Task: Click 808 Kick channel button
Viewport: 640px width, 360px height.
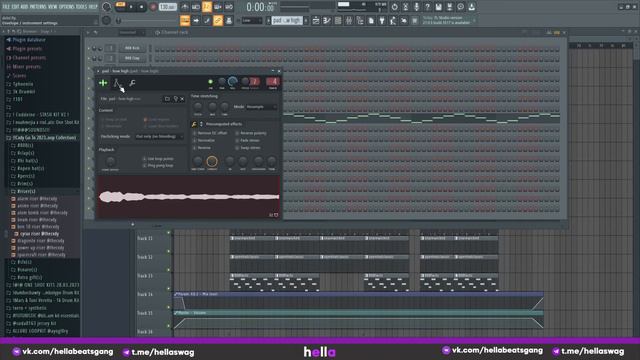Action: coord(132,48)
